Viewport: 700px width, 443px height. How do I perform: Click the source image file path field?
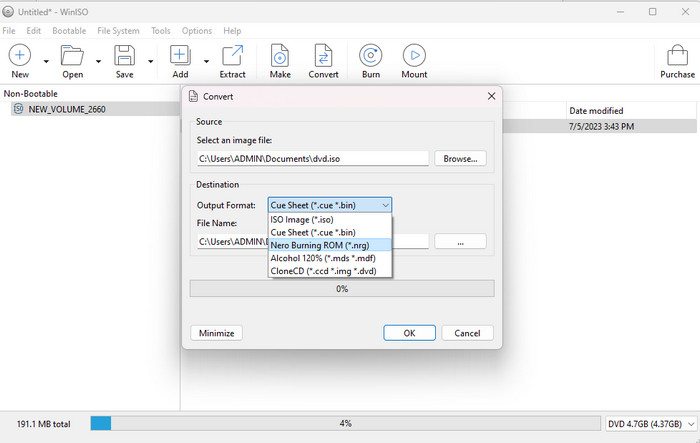click(x=313, y=159)
